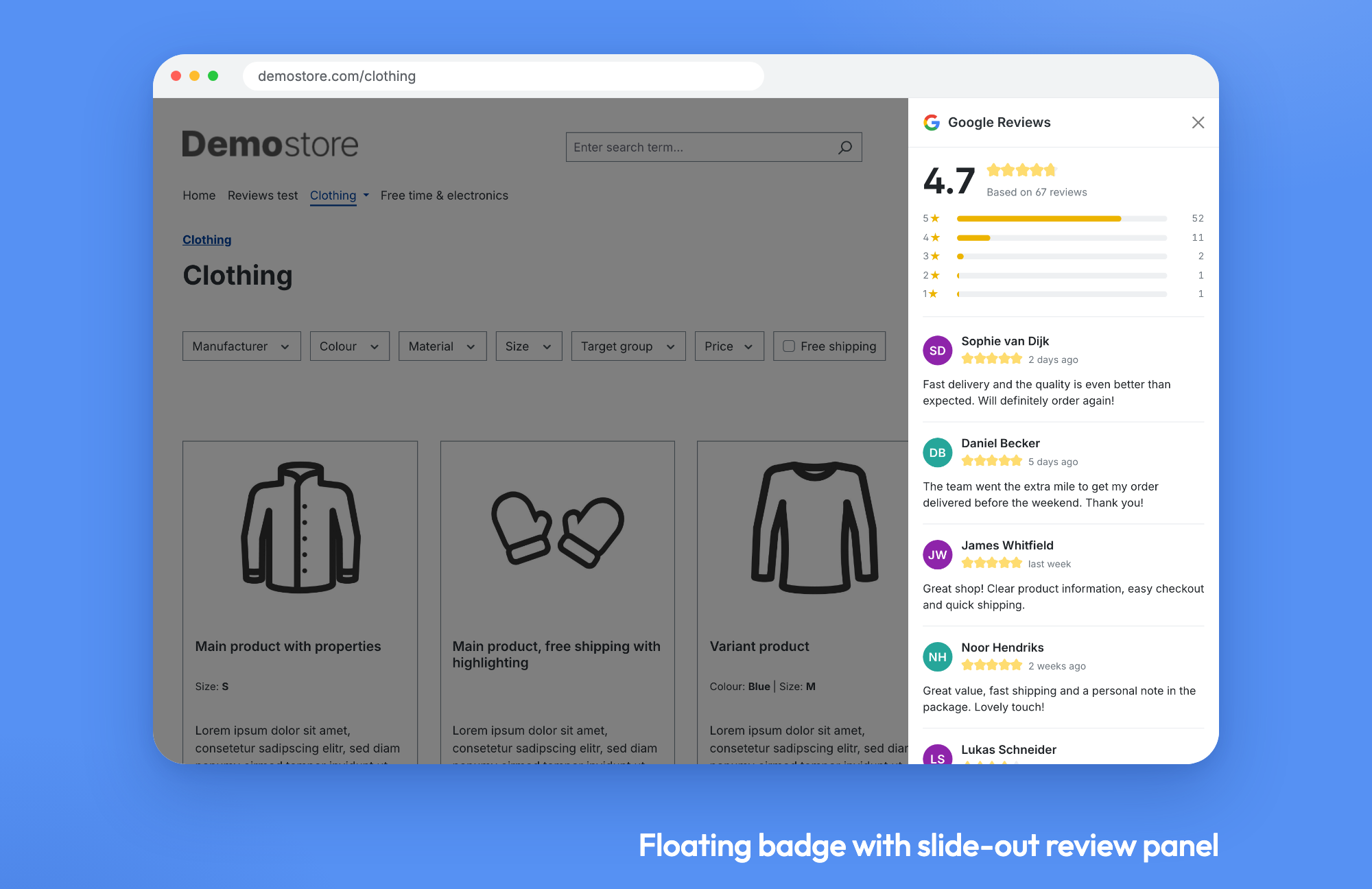Open the Price filter dropdown
This screenshot has height=889, width=1372.
pos(729,346)
